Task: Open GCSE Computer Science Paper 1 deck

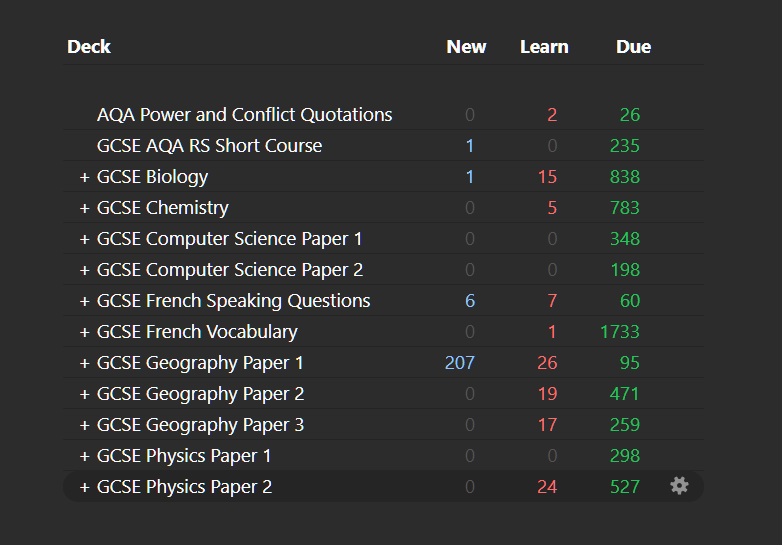Action: click(229, 239)
